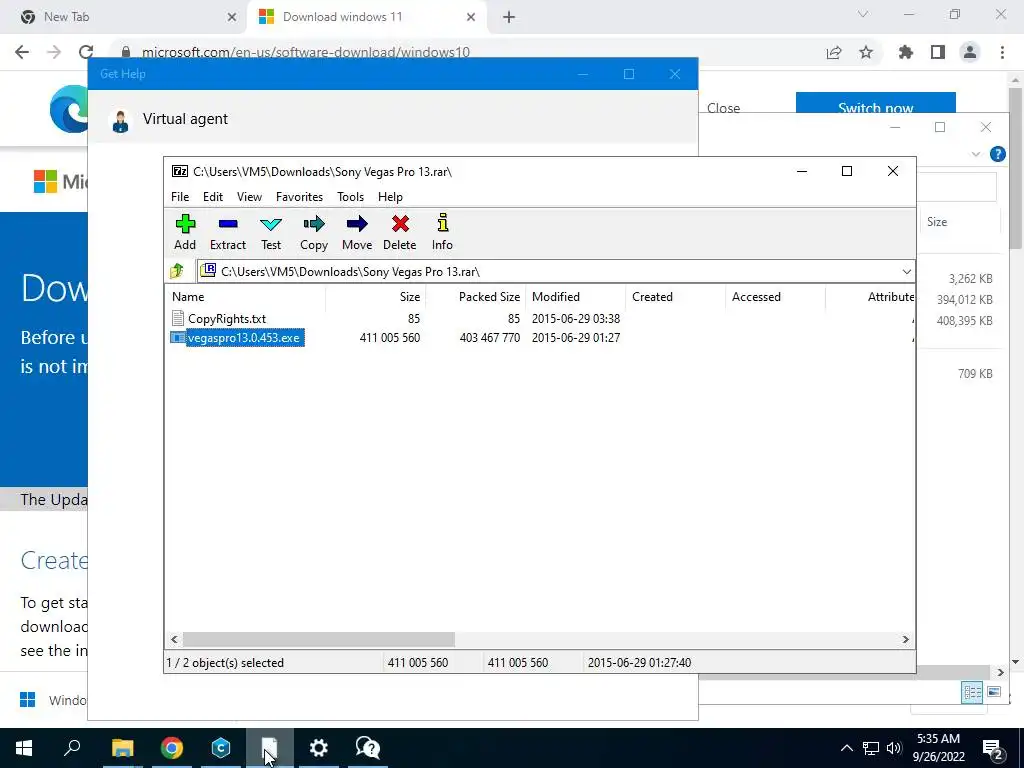Click the Close link beside Switch now
The width and height of the screenshot is (1024, 768).
coord(724,108)
